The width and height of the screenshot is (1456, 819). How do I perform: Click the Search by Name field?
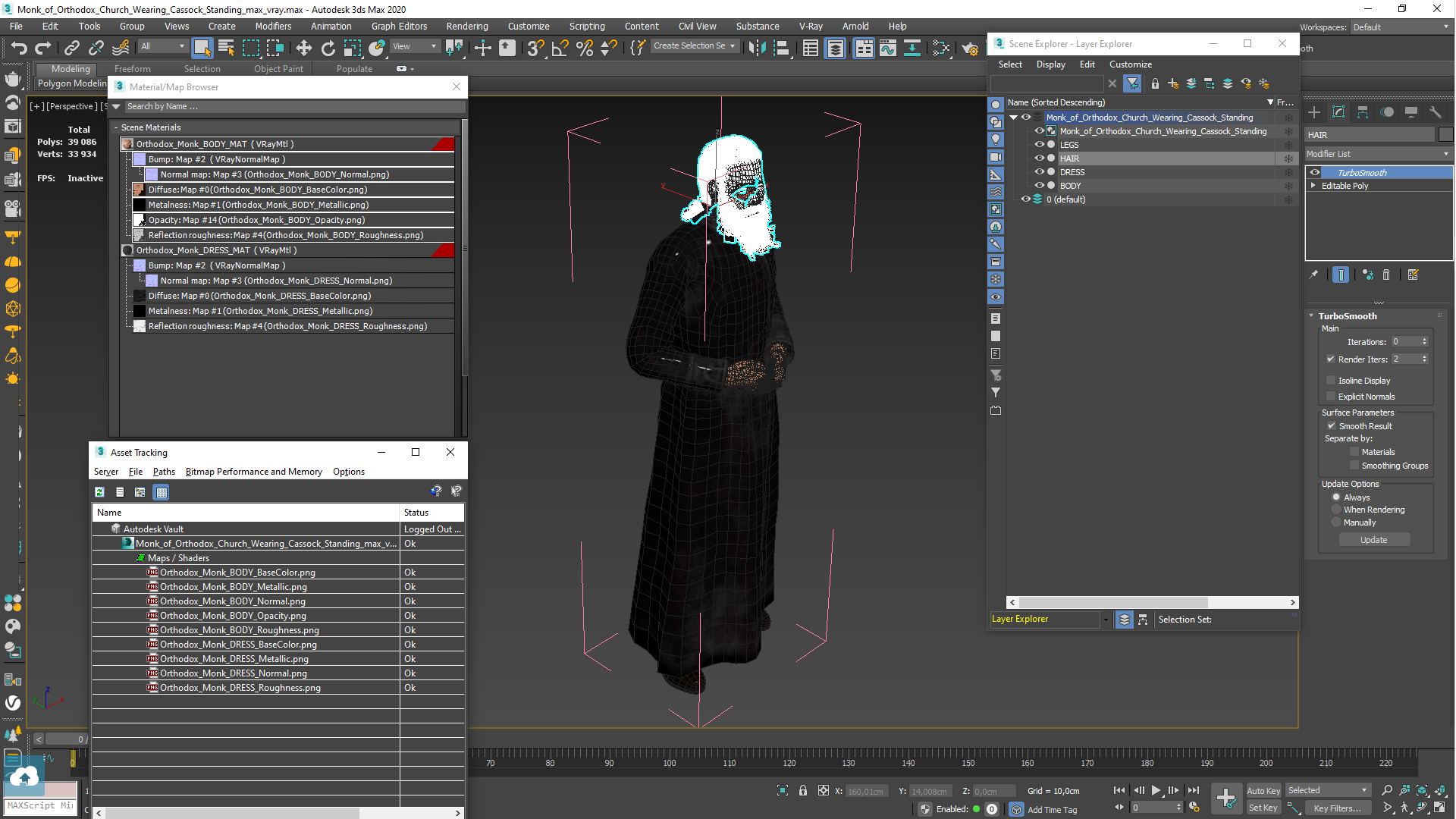coord(293,107)
